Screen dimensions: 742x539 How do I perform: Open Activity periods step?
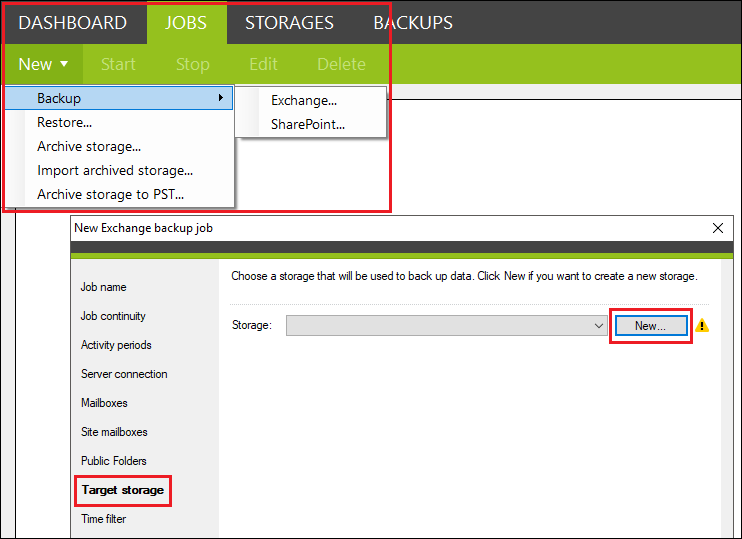tap(116, 345)
